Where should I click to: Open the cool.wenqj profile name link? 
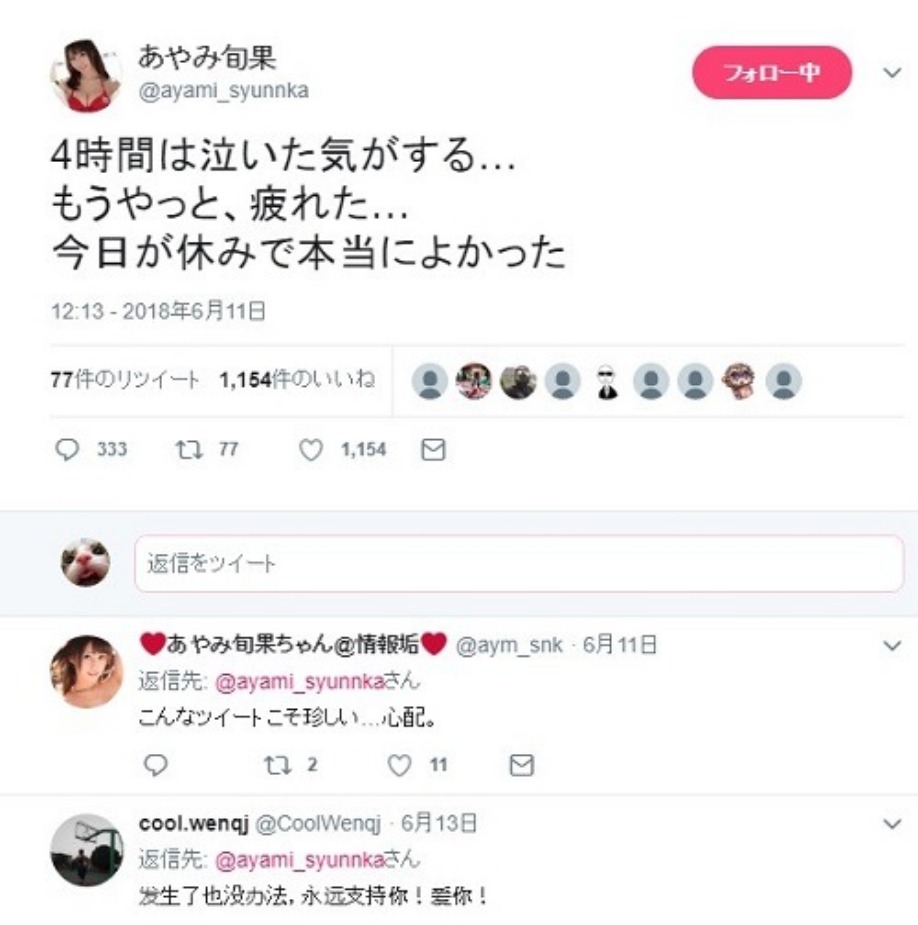pos(194,823)
